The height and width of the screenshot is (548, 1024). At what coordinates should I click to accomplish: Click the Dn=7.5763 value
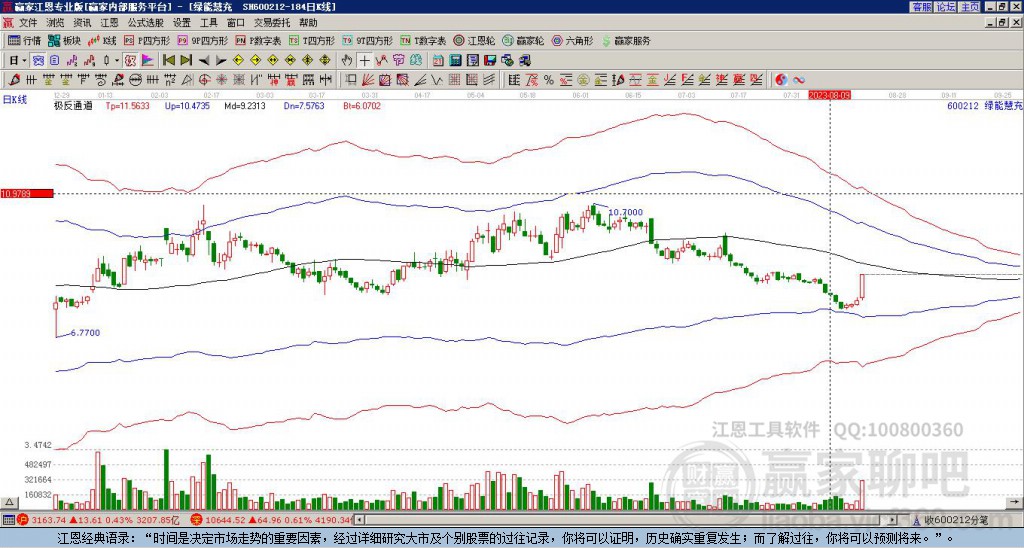tap(302, 106)
